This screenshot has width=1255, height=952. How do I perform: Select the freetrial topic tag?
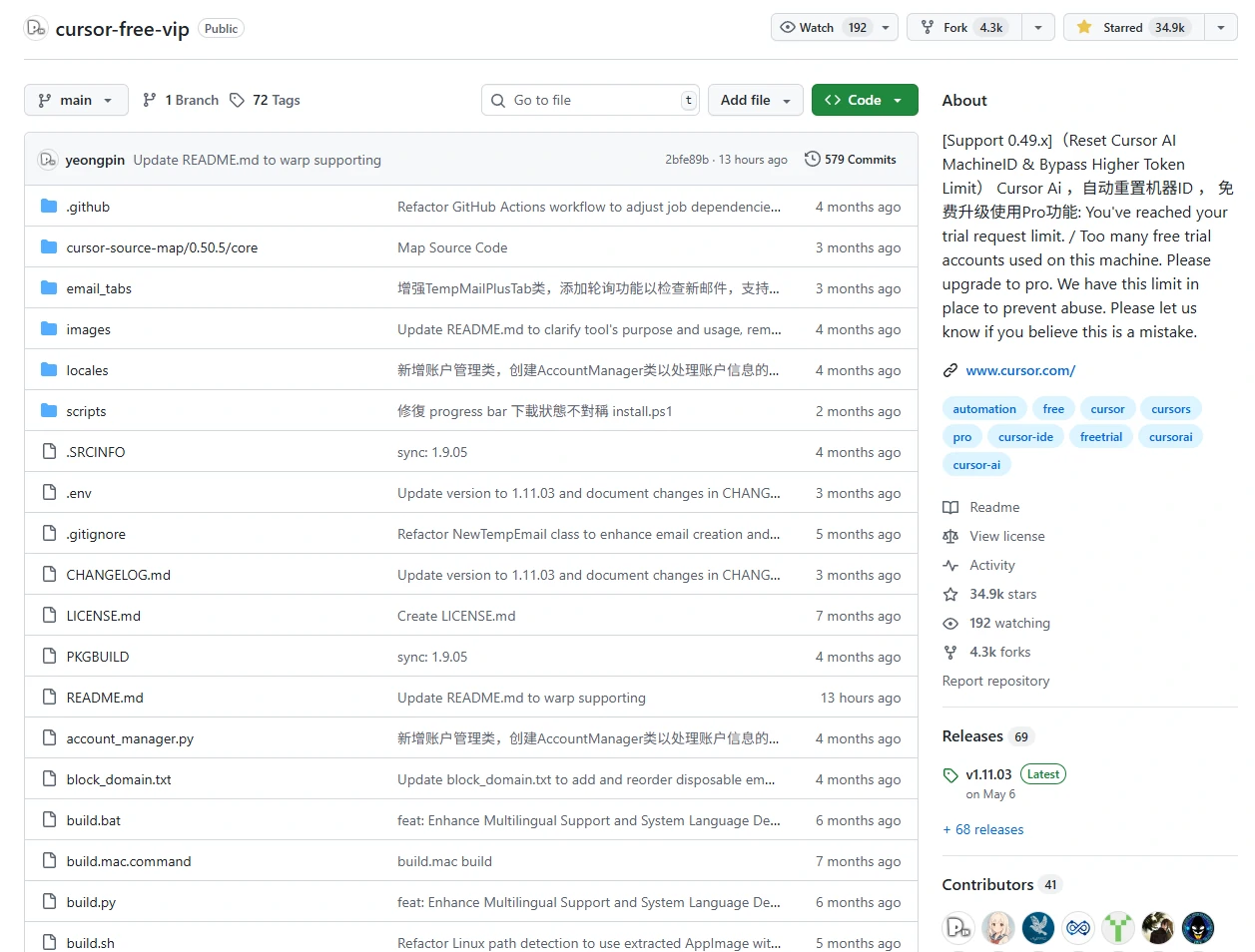[1101, 437]
